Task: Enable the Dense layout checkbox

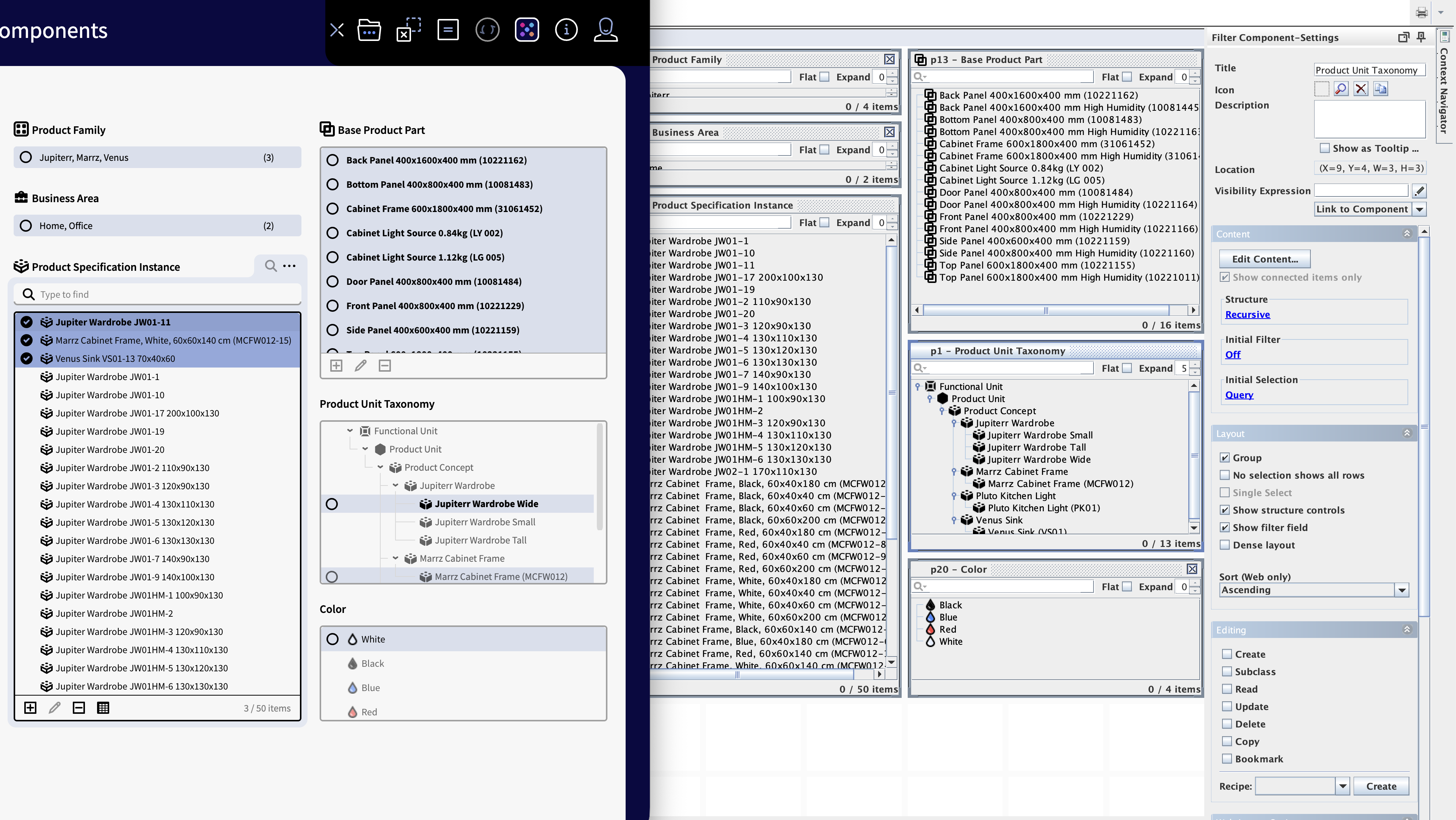Action: point(1225,545)
